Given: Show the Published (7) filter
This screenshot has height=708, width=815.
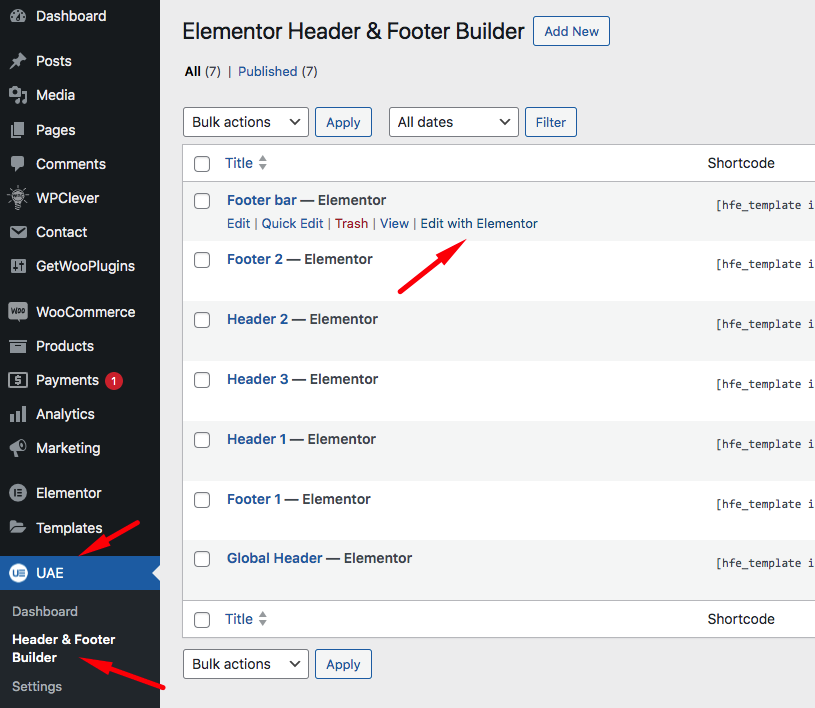Looking at the screenshot, I should (278, 71).
